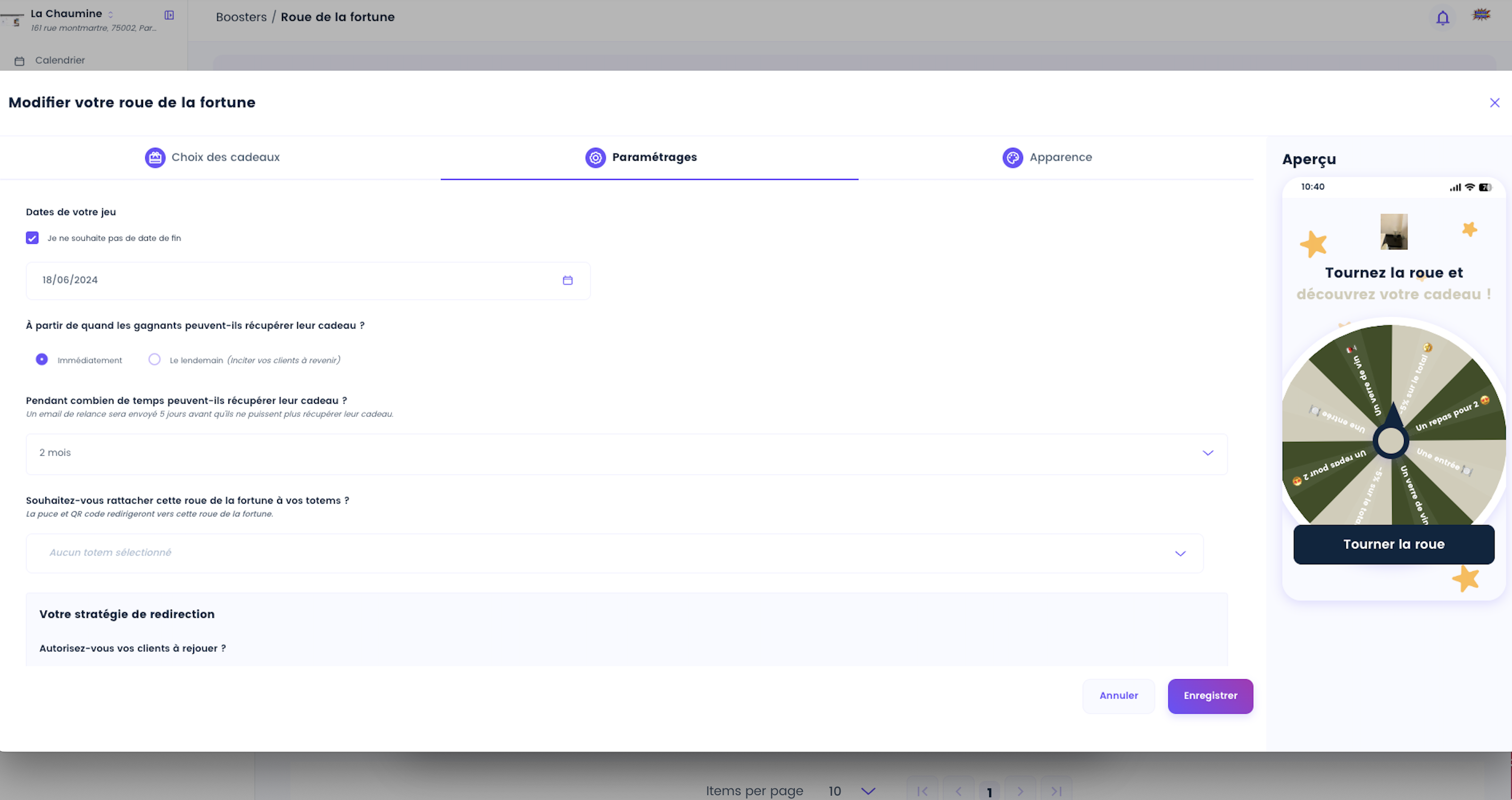Open the calendar picker icon in date field
Viewport: 1512px width, 800px height.
pos(568,280)
